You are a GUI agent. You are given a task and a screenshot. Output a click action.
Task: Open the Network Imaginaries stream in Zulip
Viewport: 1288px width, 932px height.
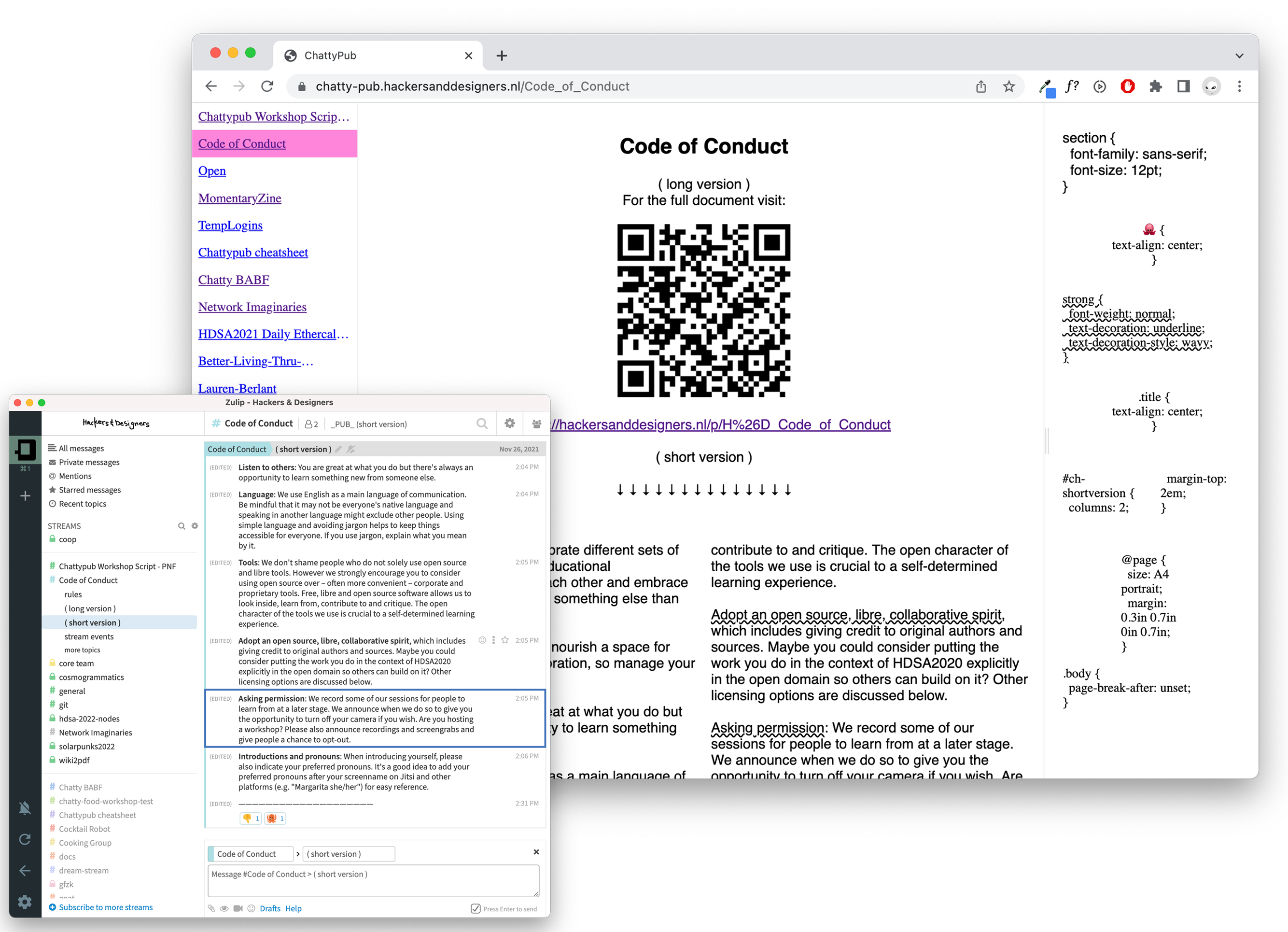pyautogui.click(x=95, y=733)
